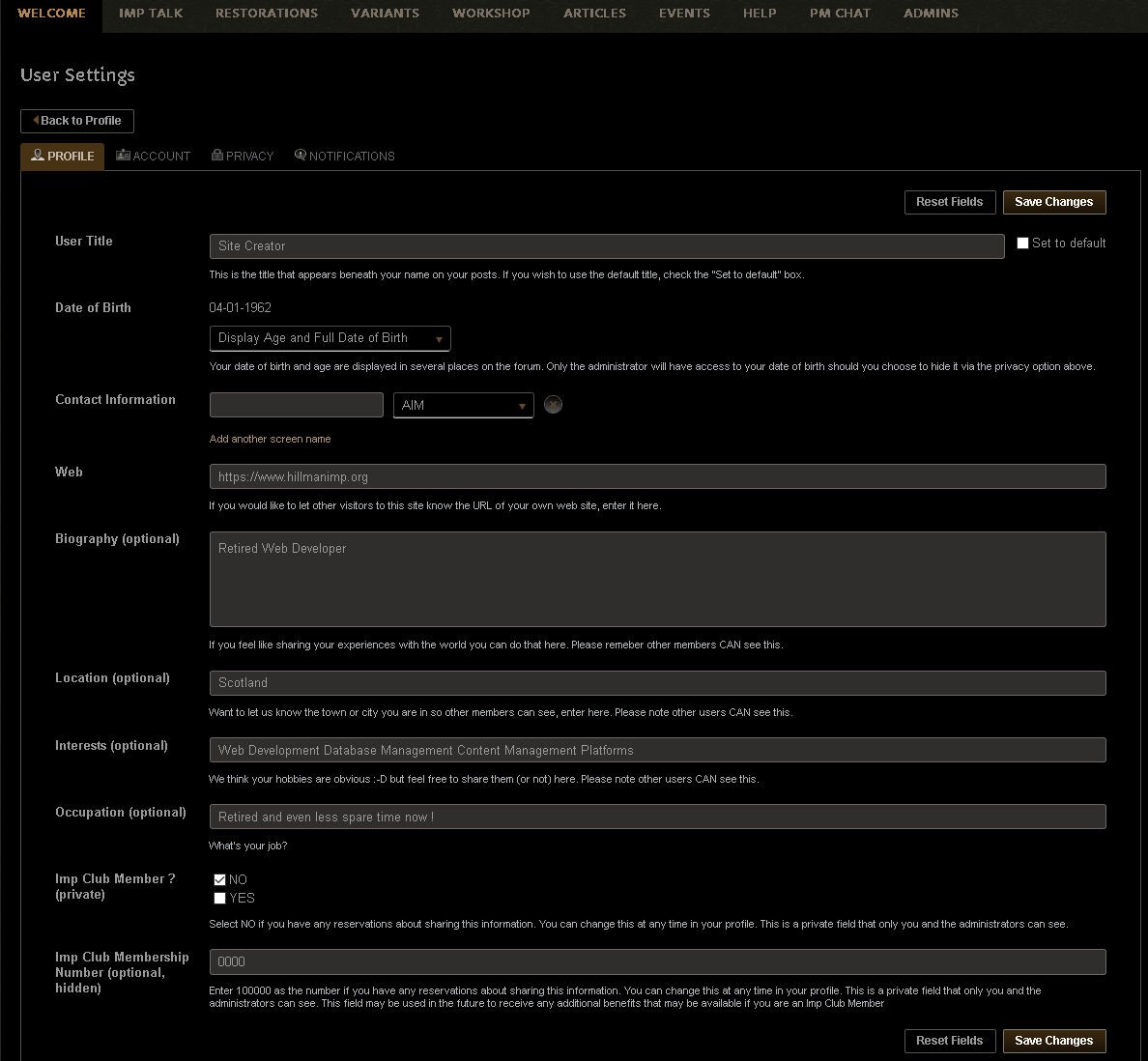This screenshot has width=1148, height=1061.
Task: Click Add another screen name link
Action: tap(270, 439)
